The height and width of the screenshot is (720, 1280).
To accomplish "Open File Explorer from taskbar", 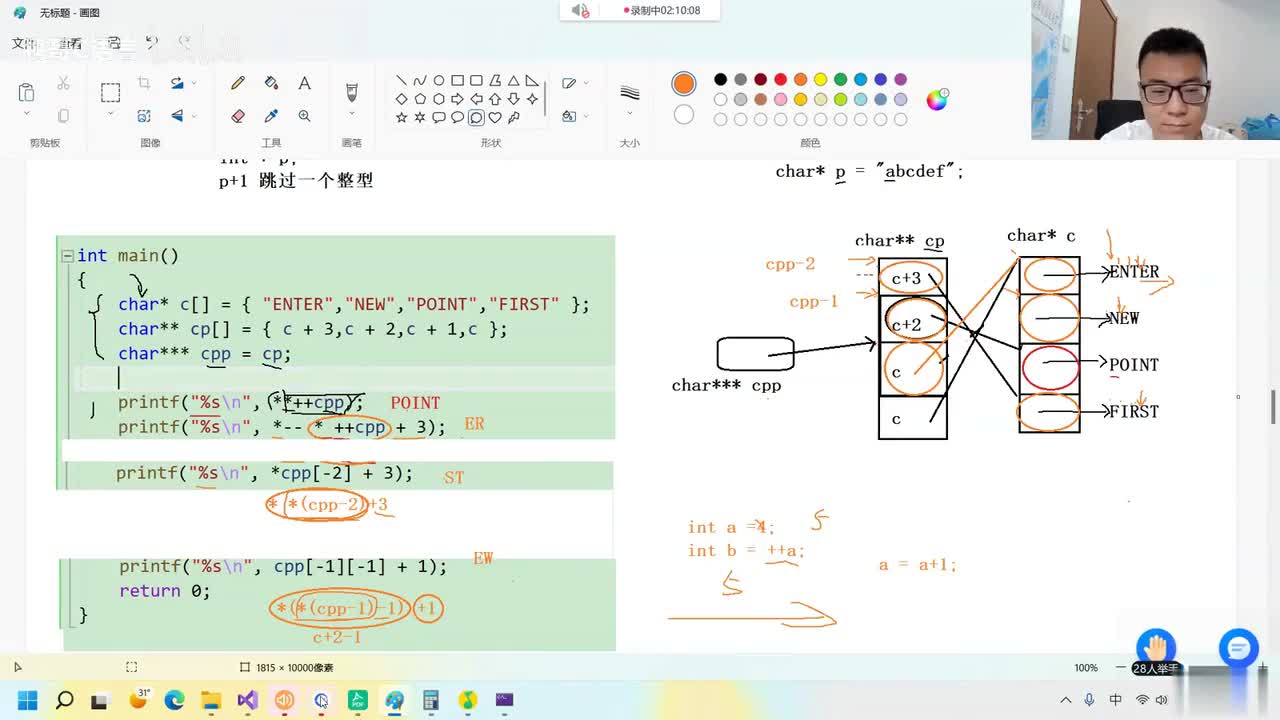I will (211, 700).
